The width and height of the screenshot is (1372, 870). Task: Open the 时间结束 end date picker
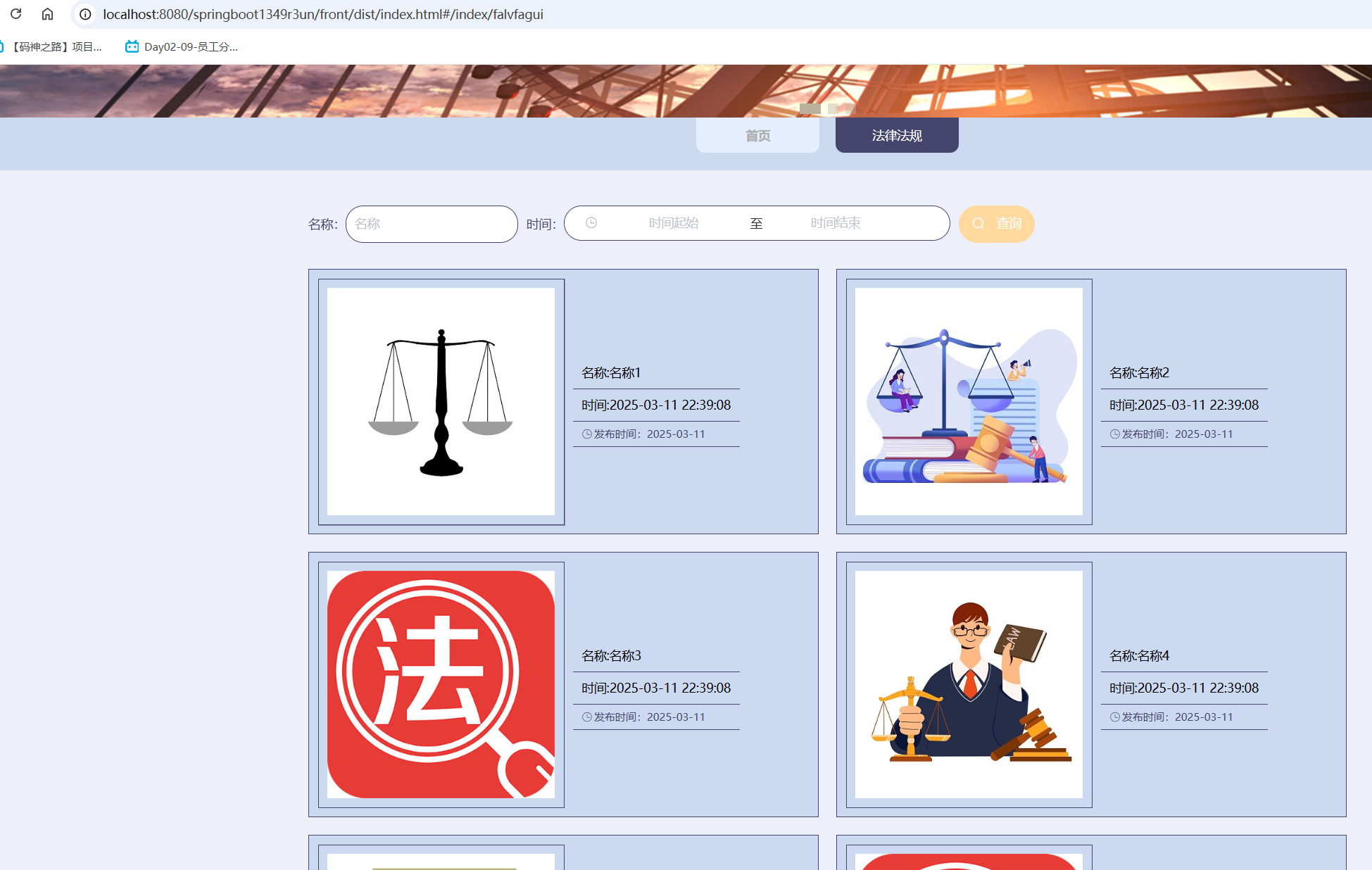835,223
